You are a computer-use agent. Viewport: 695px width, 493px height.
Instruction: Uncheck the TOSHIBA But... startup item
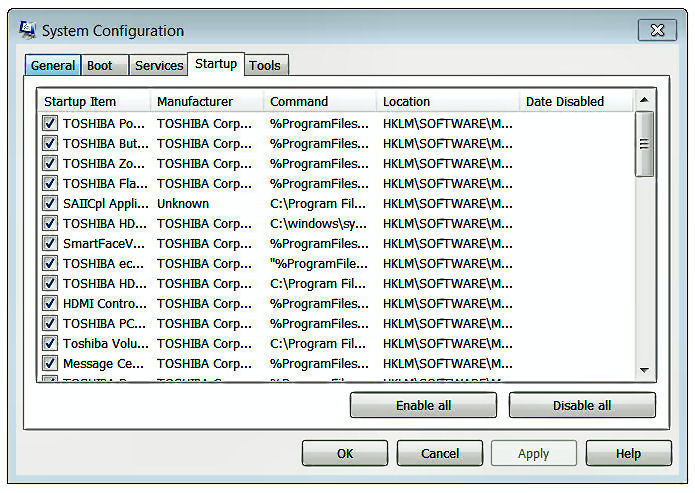coord(50,143)
